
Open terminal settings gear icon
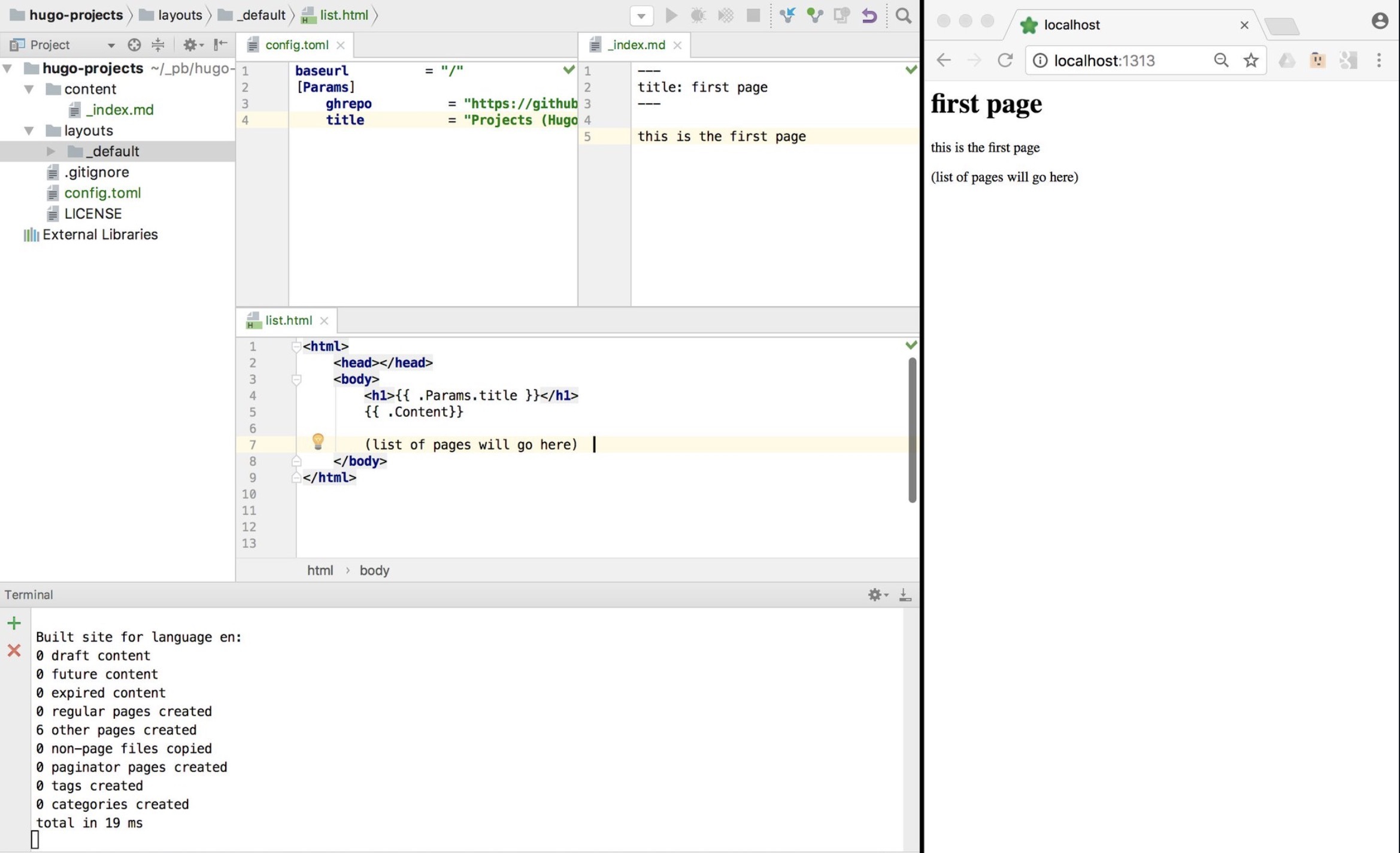[876, 595]
